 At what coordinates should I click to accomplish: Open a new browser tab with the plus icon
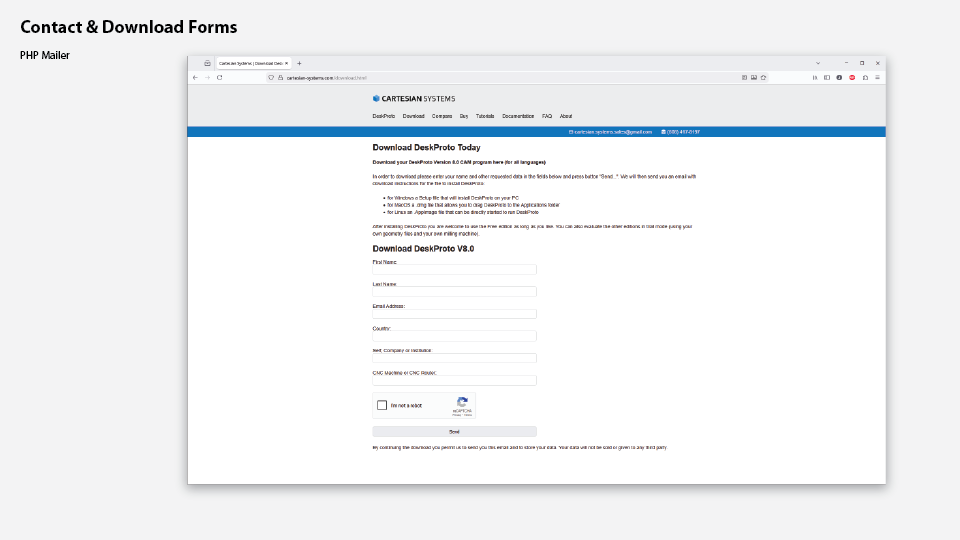pyautogui.click(x=299, y=63)
